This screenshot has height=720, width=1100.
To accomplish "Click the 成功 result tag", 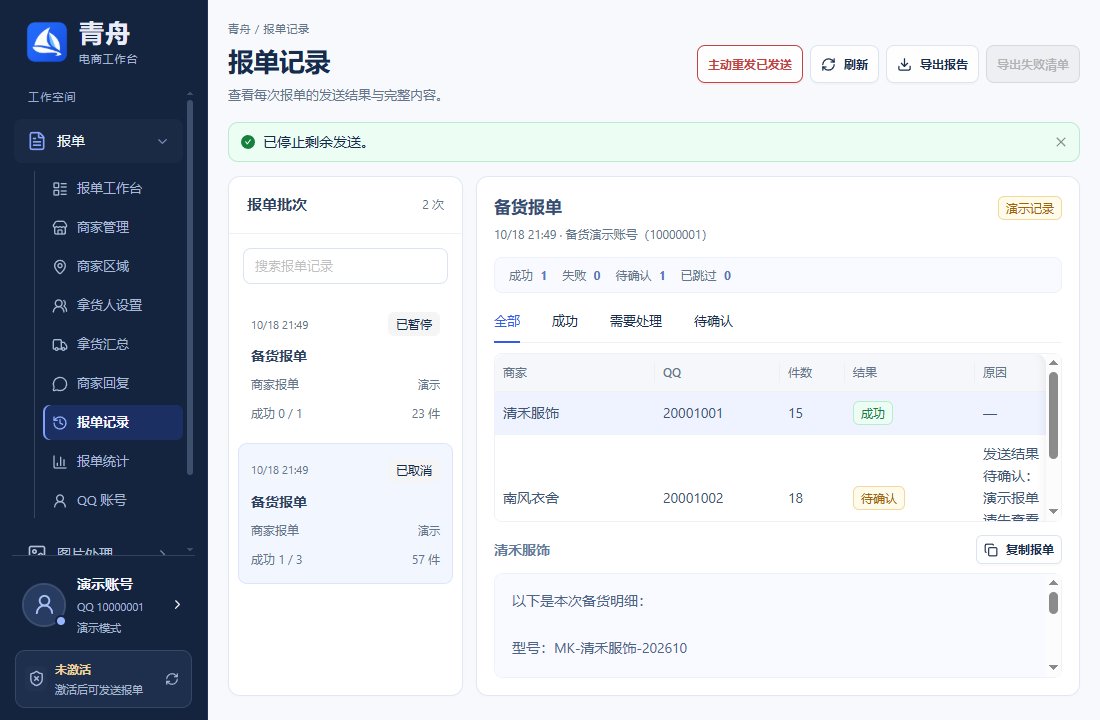I will 873,413.
